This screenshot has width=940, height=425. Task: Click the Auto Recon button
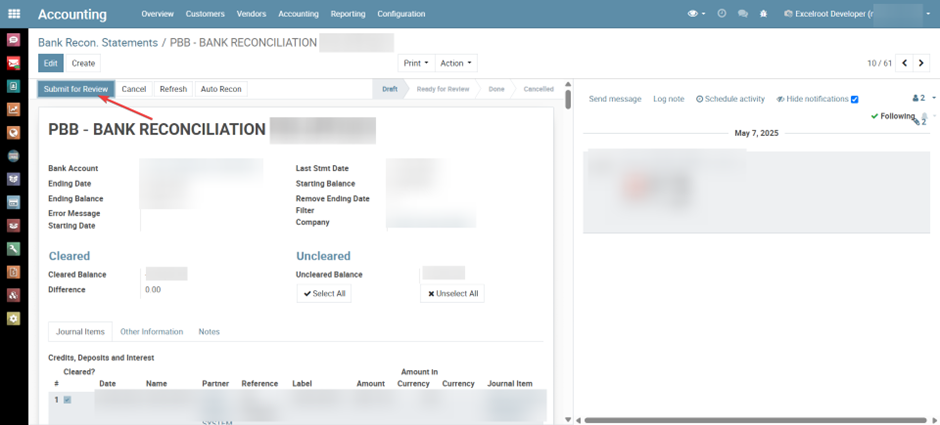tap(221, 89)
